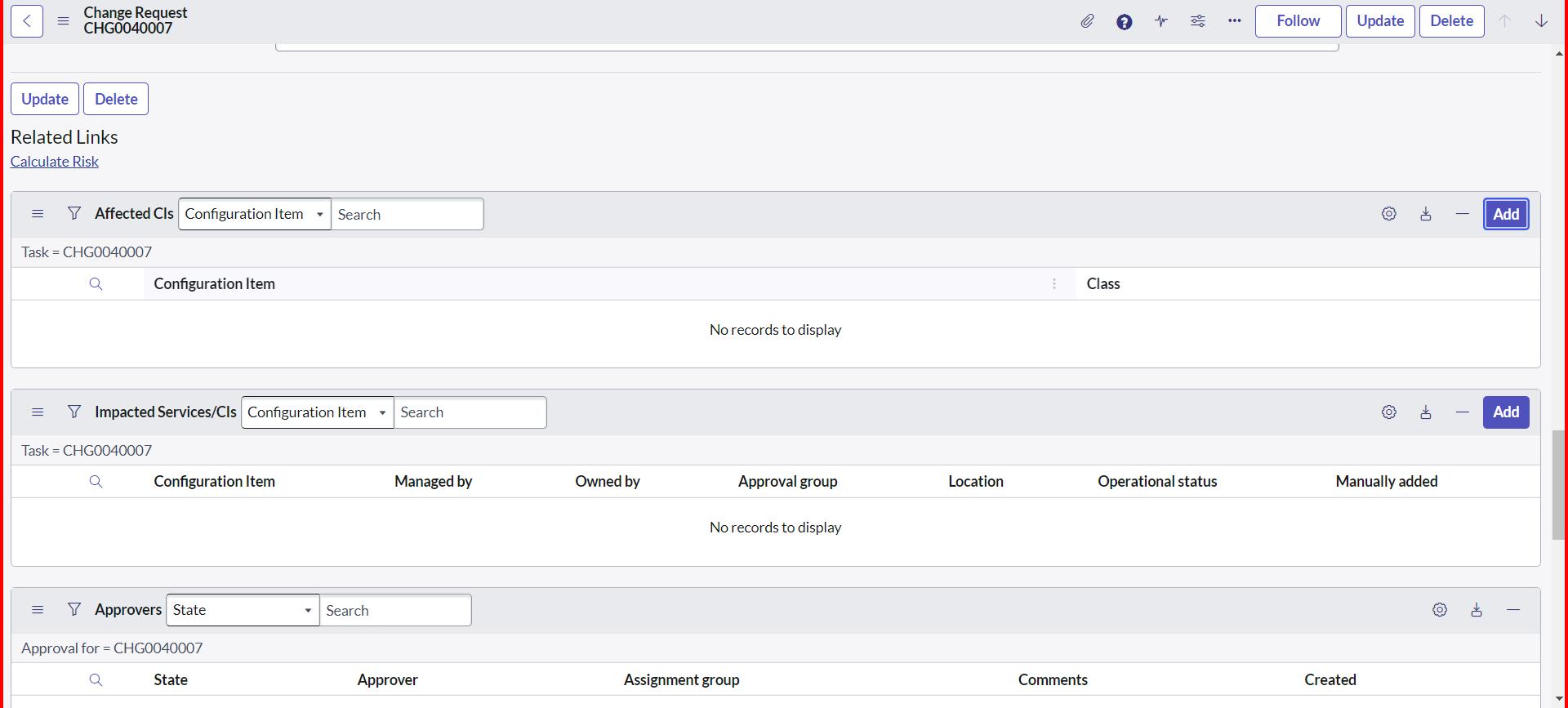The image size is (1568, 708).
Task: Go to next record with down arrow
Action: point(1541,21)
